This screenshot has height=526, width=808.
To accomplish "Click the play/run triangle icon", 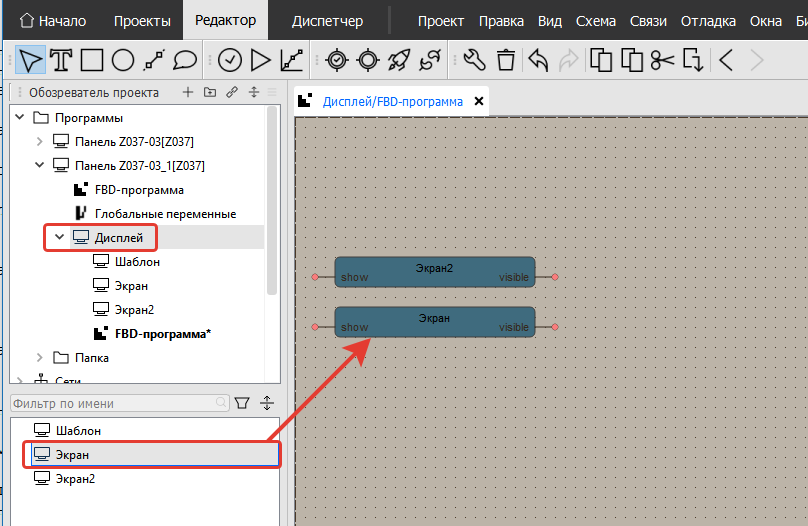I will point(261,61).
